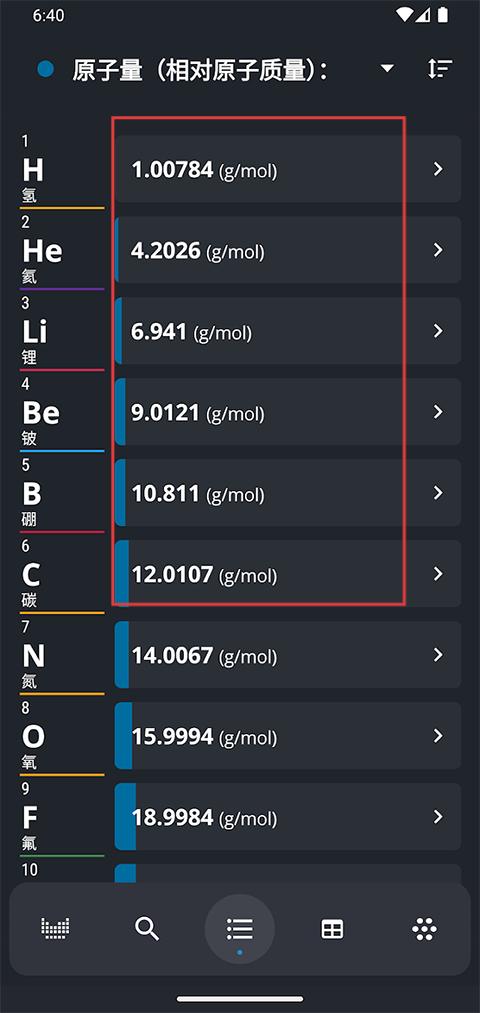The image size is (480, 1013).
Task: Select the Boron 10.811 entry
Action: point(288,493)
